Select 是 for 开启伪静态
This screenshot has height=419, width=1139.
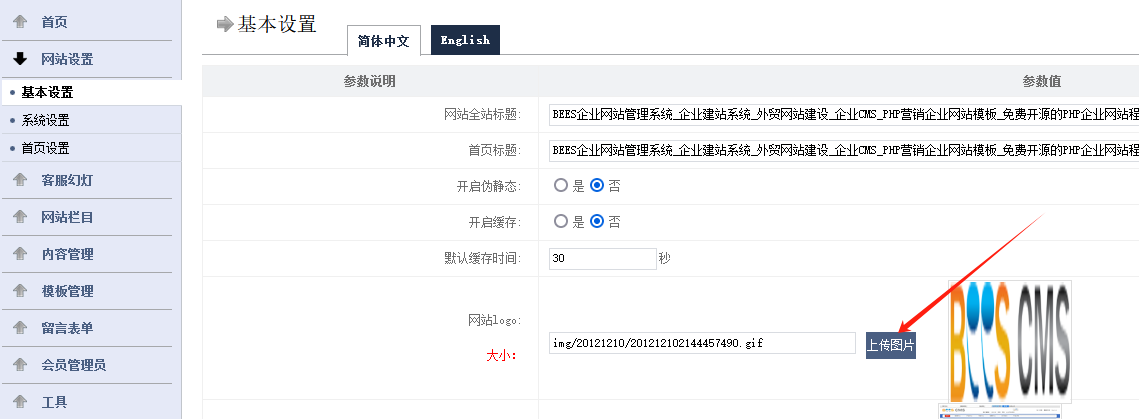(561, 186)
